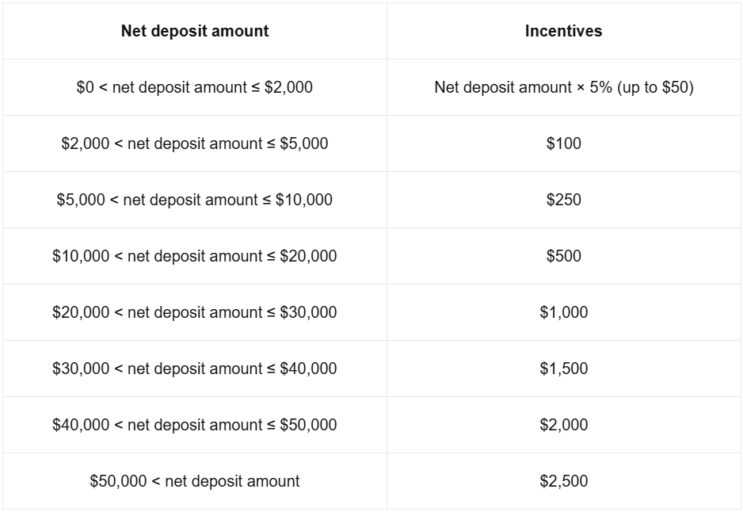Select the '$30,000 < net deposit amount ≤ $40,000' cell

(194, 368)
